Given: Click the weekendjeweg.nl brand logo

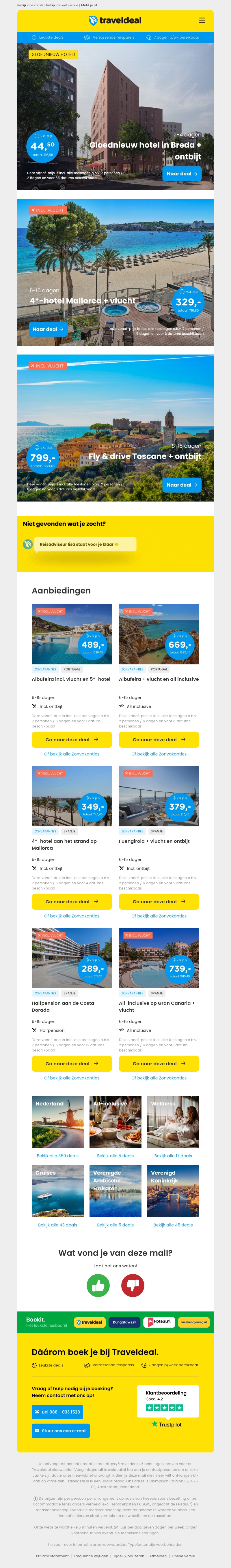Looking at the screenshot, I should tap(194, 1322).
